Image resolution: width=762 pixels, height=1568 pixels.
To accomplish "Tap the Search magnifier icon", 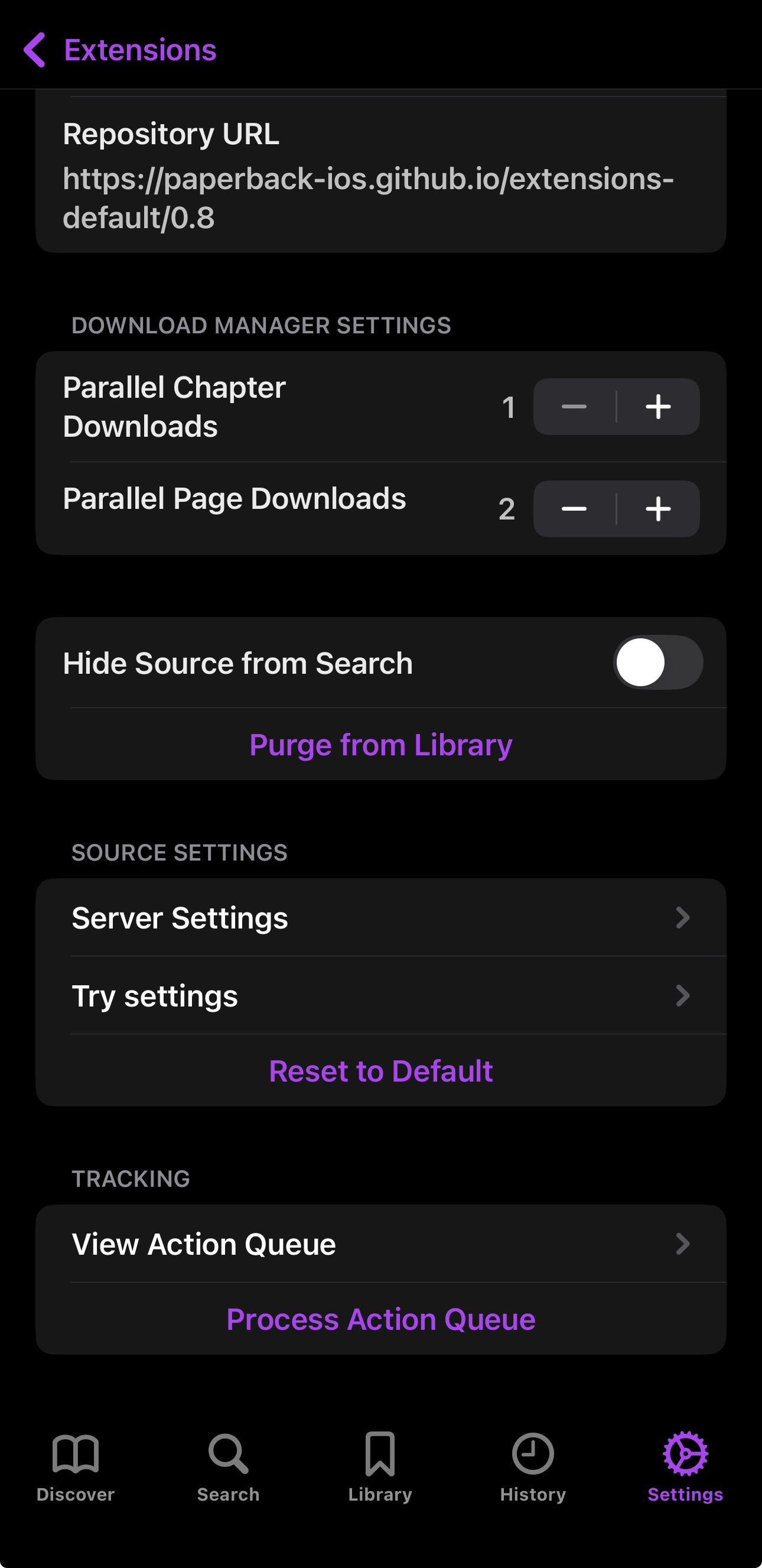I will coord(228,1453).
